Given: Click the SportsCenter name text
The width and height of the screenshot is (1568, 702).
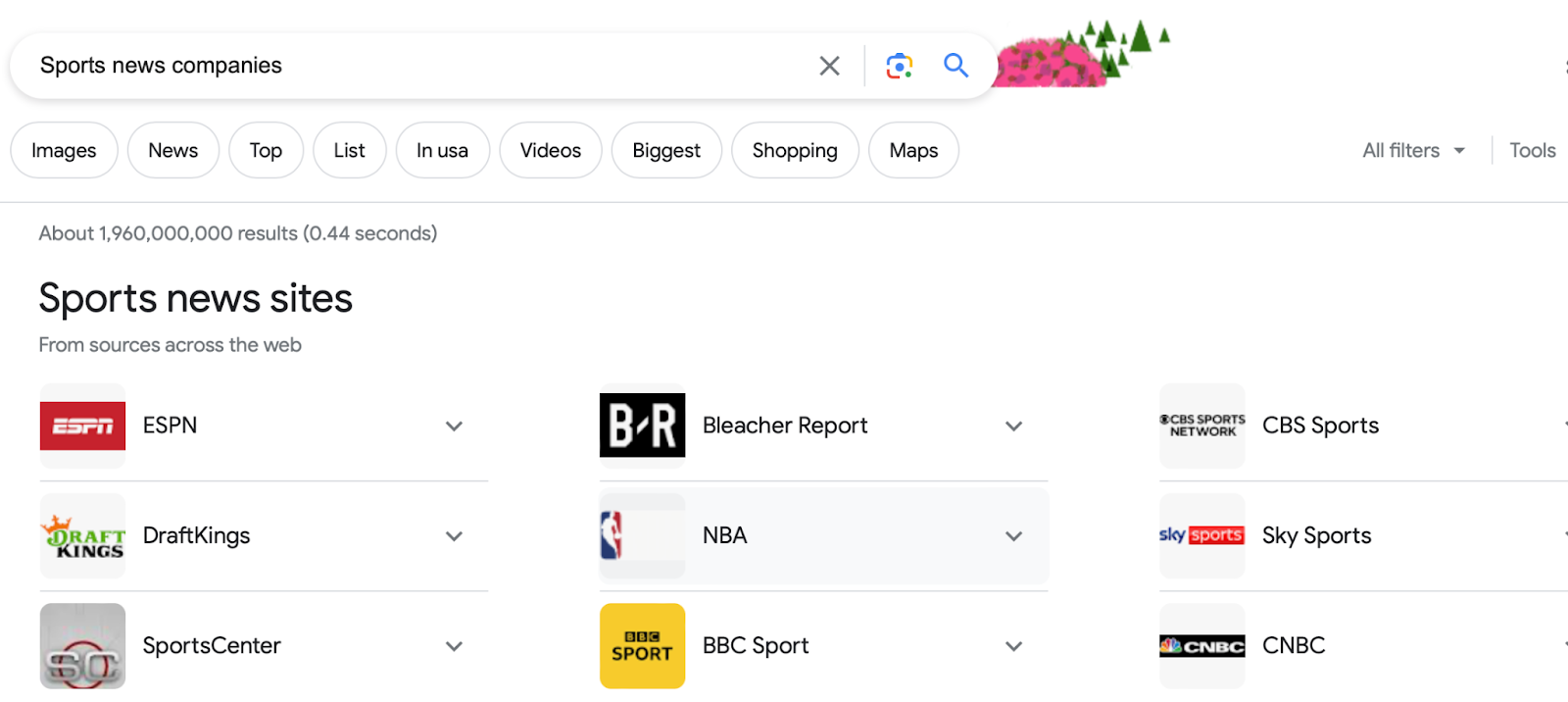Looking at the screenshot, I should [x=212, y=645].
